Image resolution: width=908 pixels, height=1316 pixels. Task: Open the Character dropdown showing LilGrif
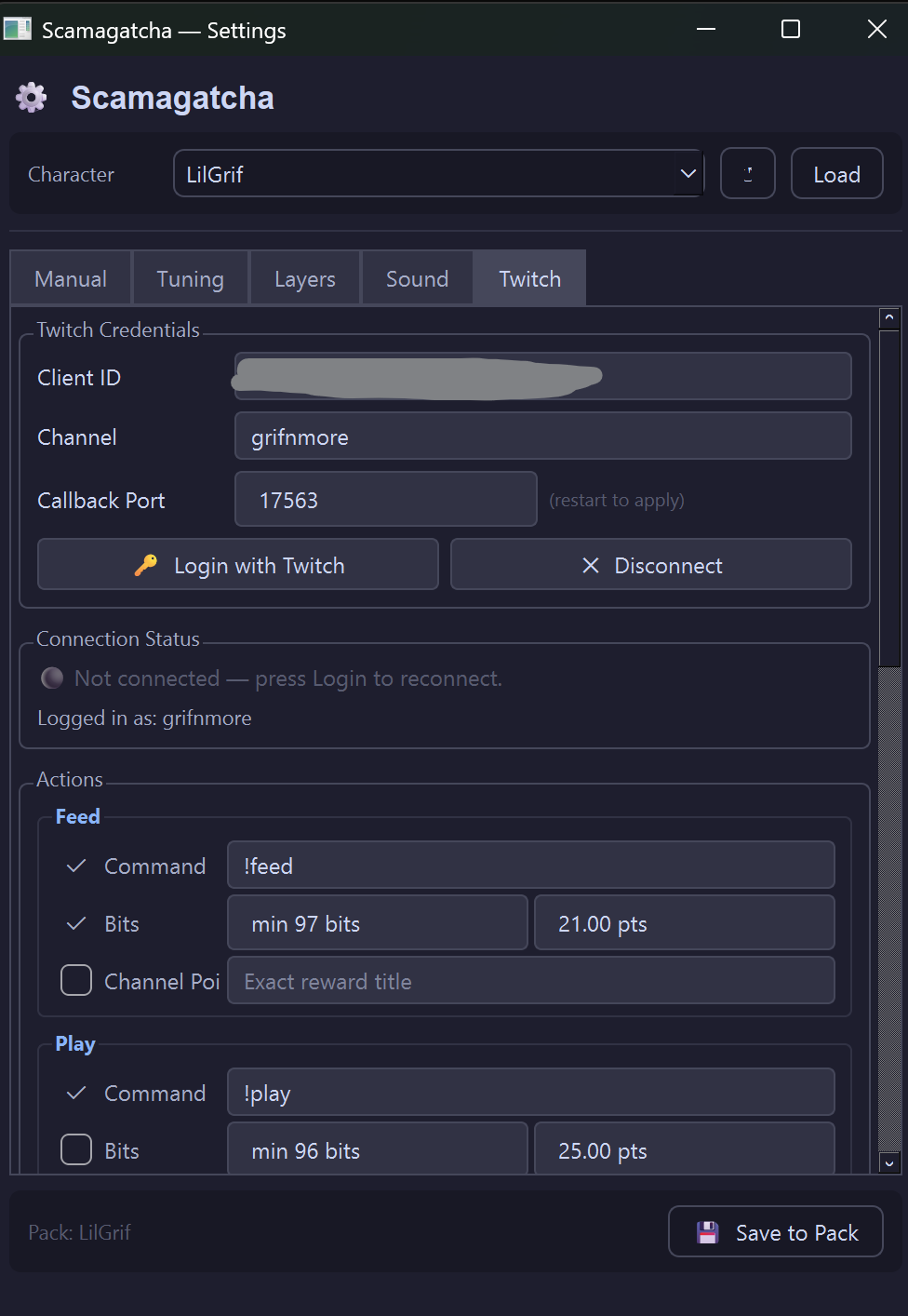pyautogui.click(x=439, y=173)
